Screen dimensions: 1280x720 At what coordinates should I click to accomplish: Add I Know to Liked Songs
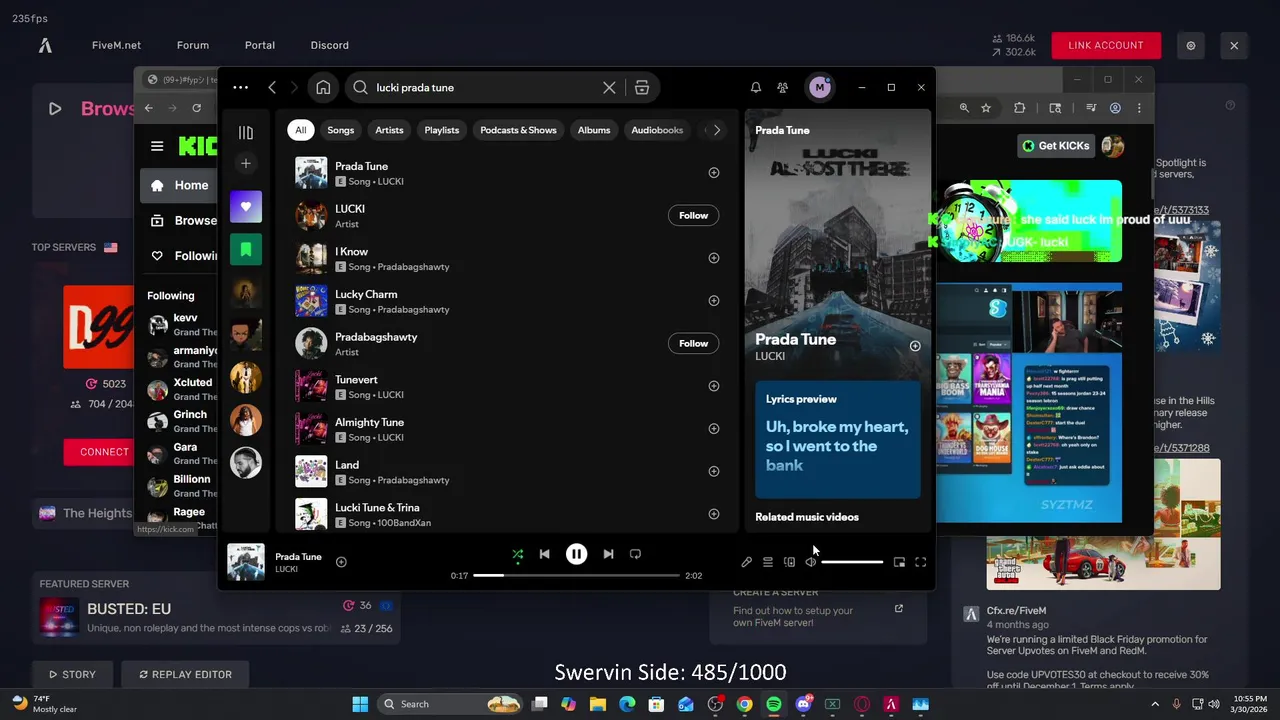[714, 258]
